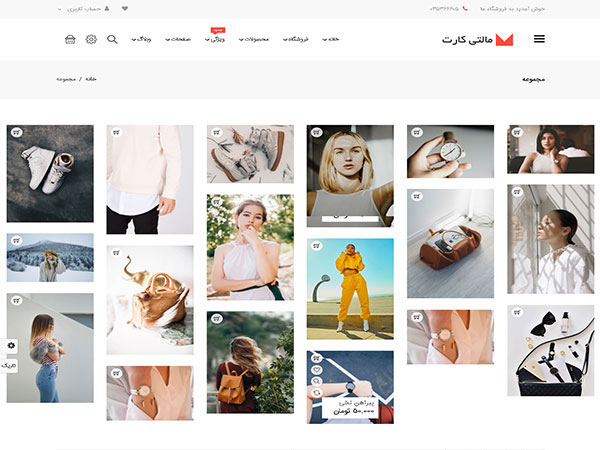Click the search magnifier in the header
Screen dimensions: 600x450
[112, 39]
